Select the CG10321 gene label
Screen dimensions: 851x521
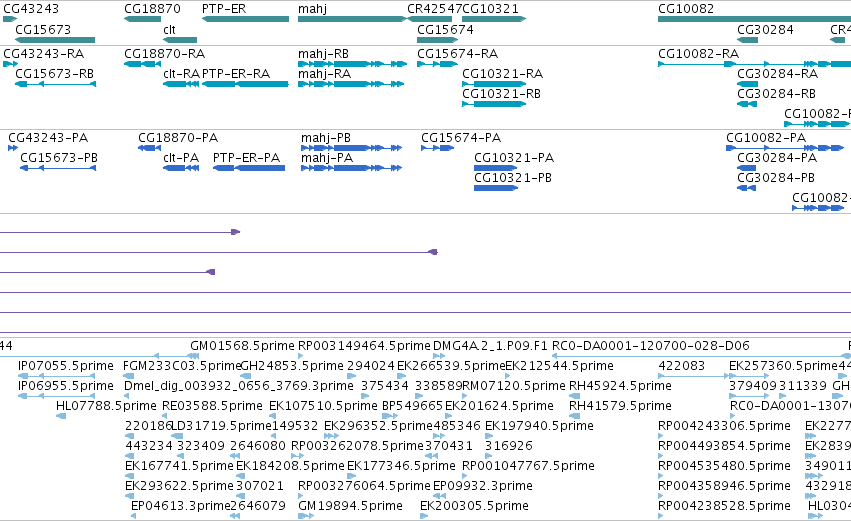pyautogui.click(x=491, y=9)
